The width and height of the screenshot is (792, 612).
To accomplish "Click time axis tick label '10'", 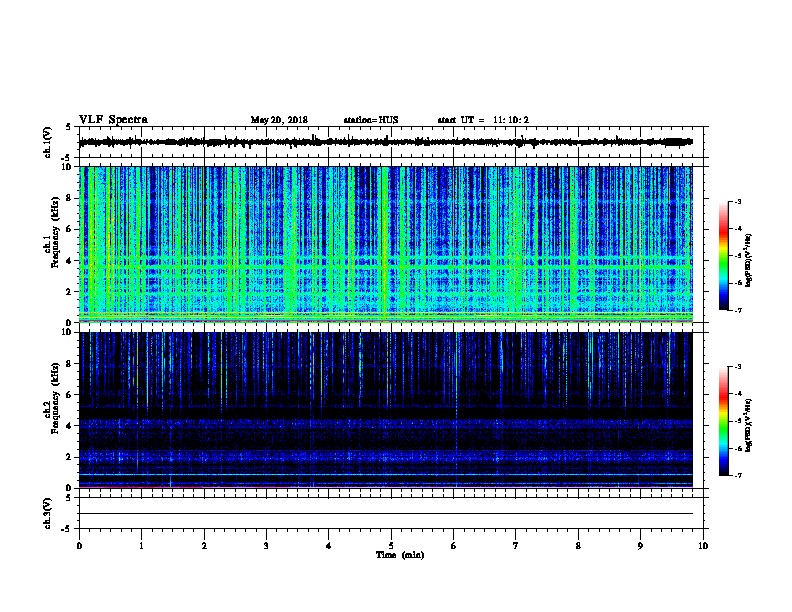I will [703, 546].
